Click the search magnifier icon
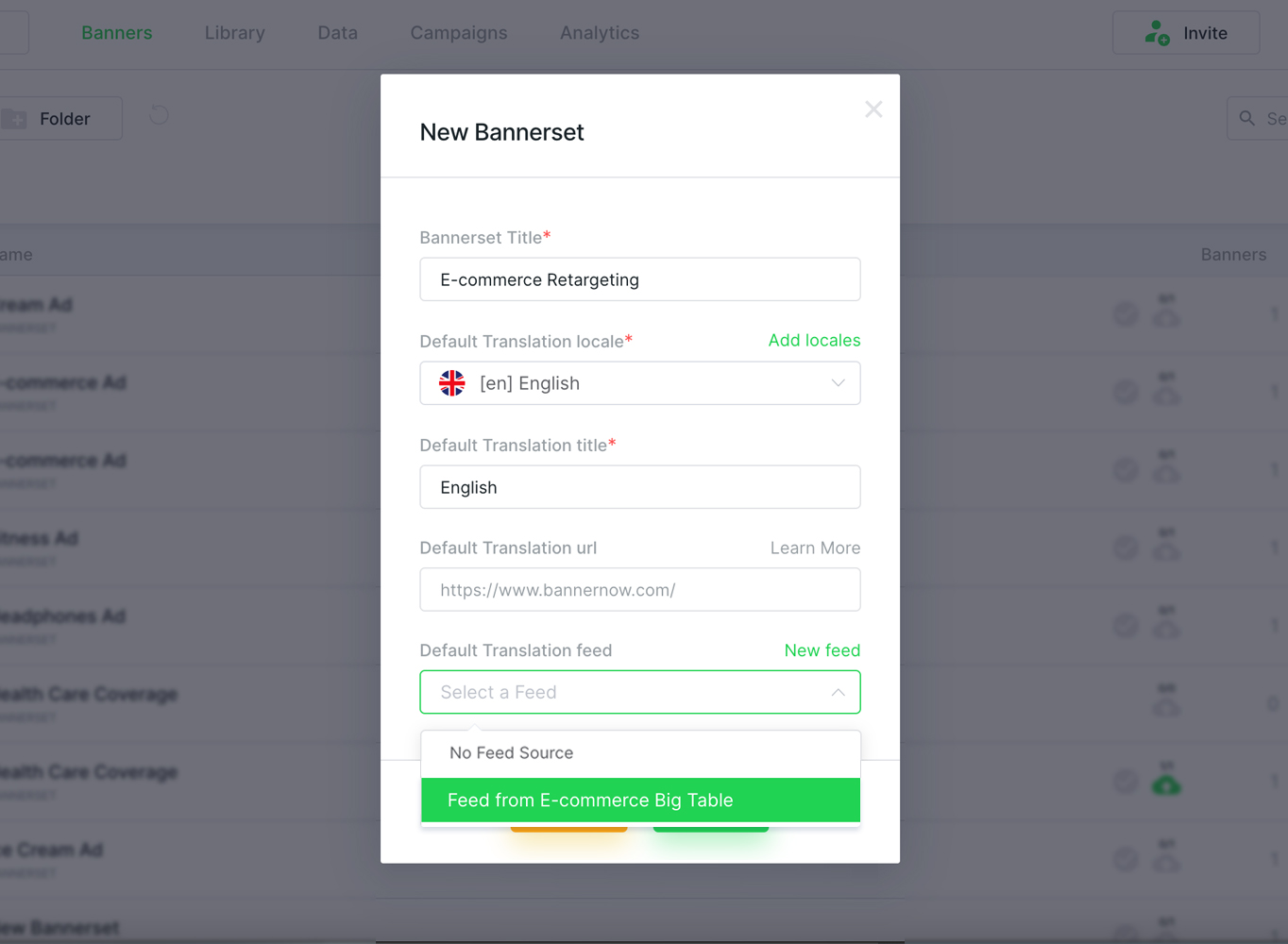 point(1247,118)
